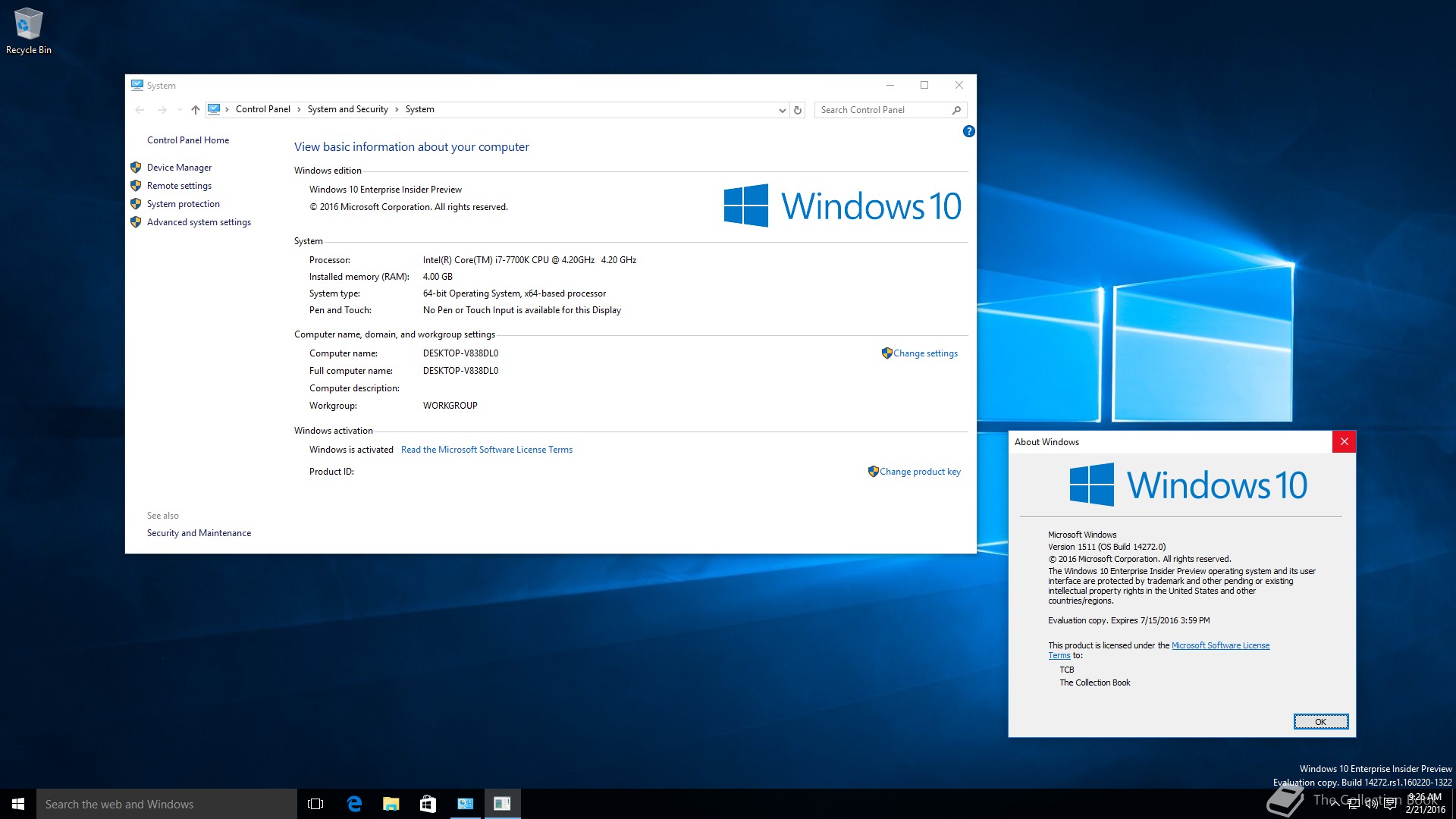Open the recent locations dropdown arrow
1456x819 pixels.
coord(180,110)
